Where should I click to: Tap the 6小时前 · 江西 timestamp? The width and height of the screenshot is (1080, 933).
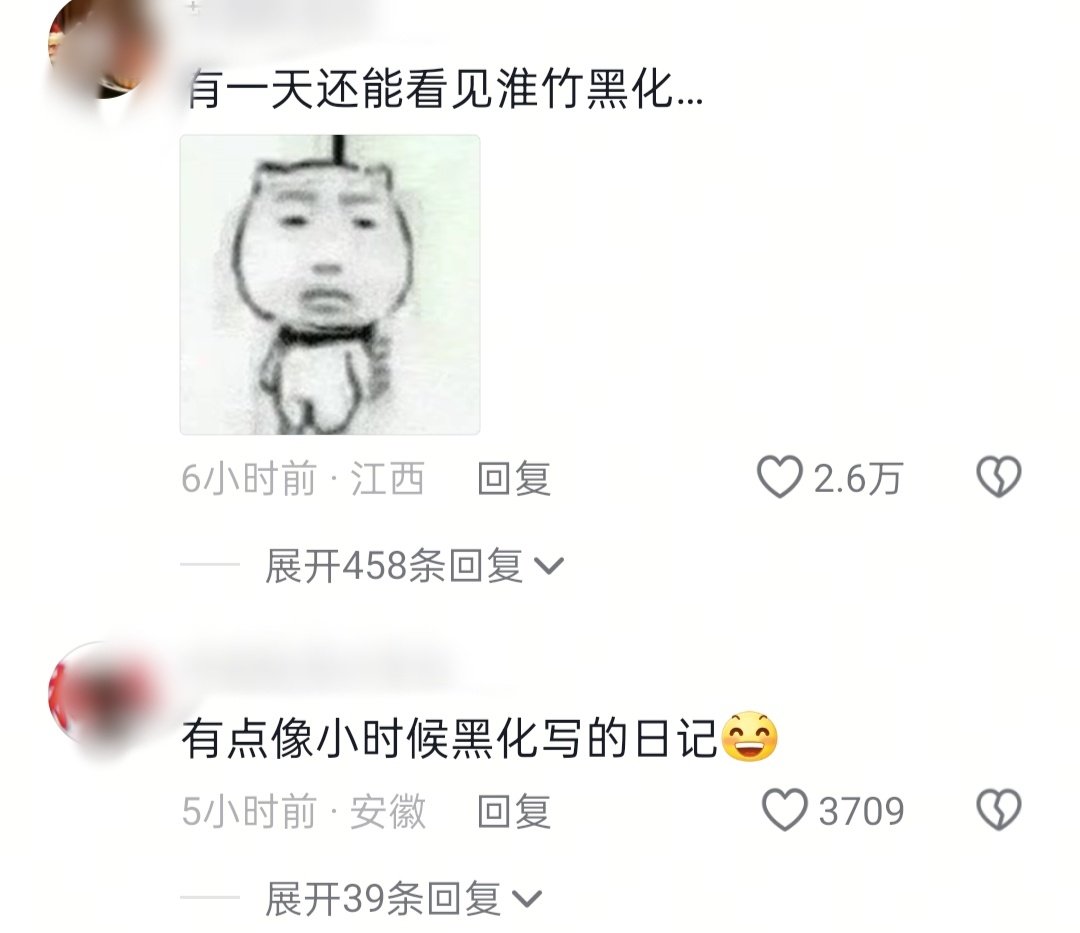pos(303,479)
